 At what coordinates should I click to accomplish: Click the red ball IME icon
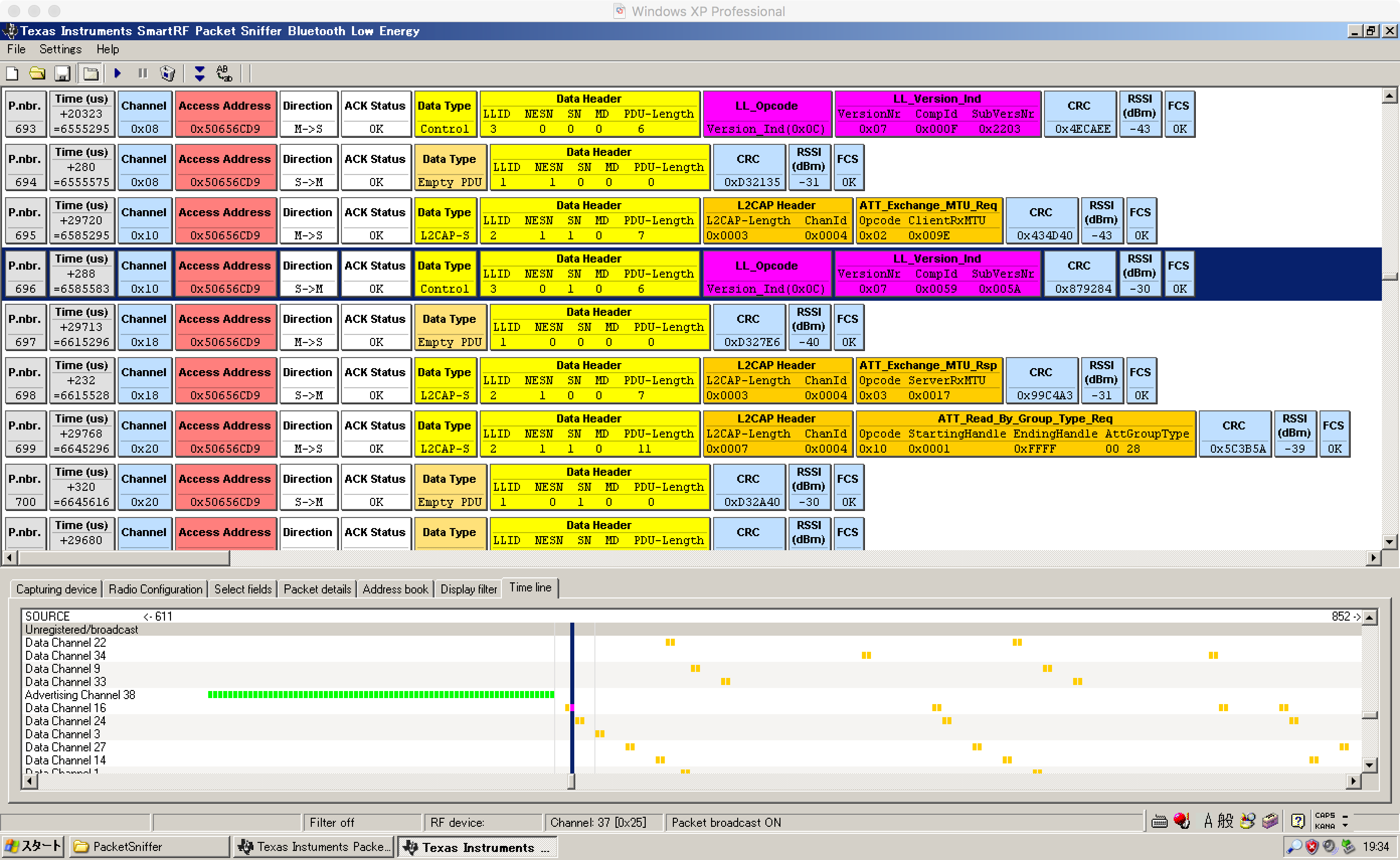pos(1182,821)
